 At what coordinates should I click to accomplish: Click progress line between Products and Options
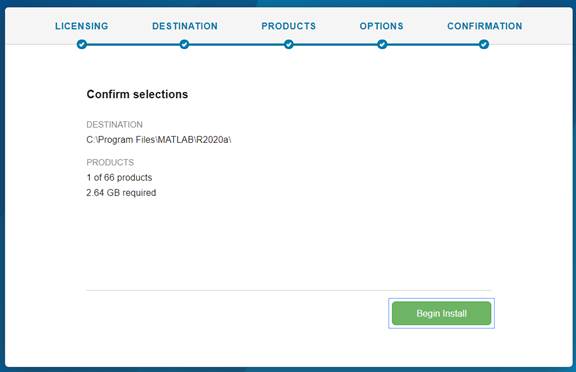335,44
